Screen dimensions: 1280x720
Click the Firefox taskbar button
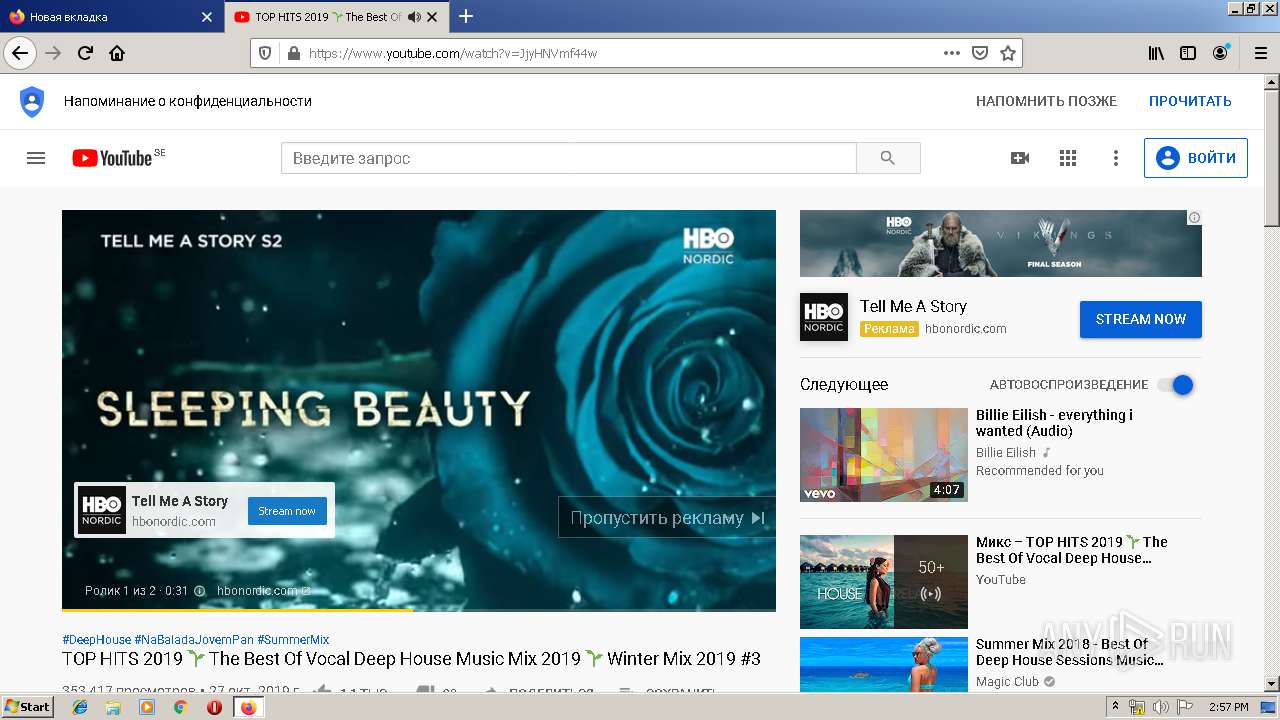click(248, 707)
